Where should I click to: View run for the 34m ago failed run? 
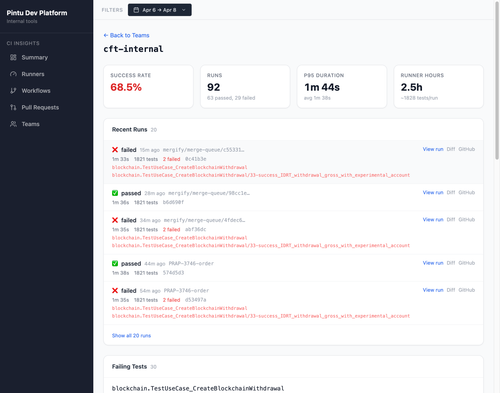coord(433,219)
